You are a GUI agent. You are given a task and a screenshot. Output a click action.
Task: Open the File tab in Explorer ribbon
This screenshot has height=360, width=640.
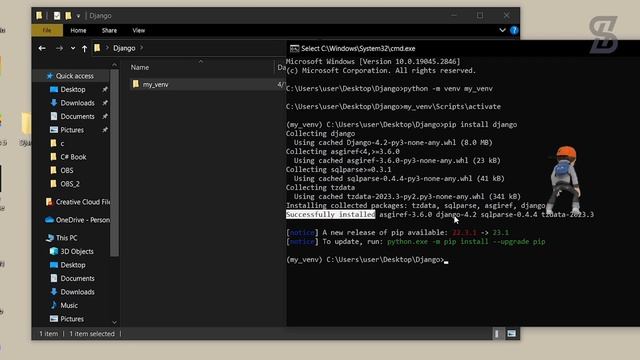point(47,30)
